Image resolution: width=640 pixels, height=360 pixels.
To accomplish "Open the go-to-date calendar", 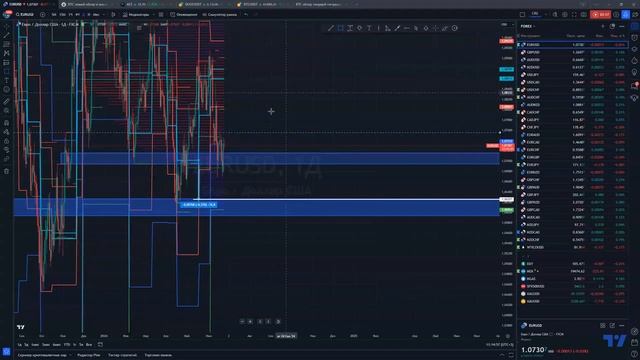I will point(100,345).
